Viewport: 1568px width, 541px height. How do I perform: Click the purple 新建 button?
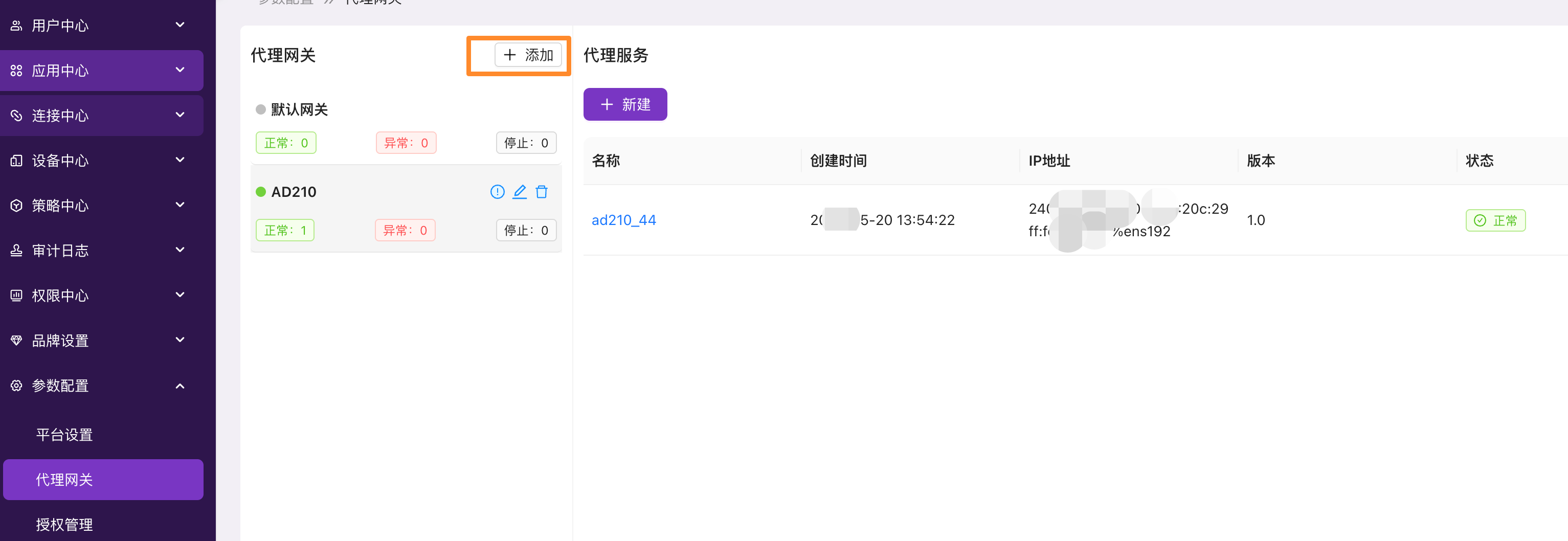[625, 105]
